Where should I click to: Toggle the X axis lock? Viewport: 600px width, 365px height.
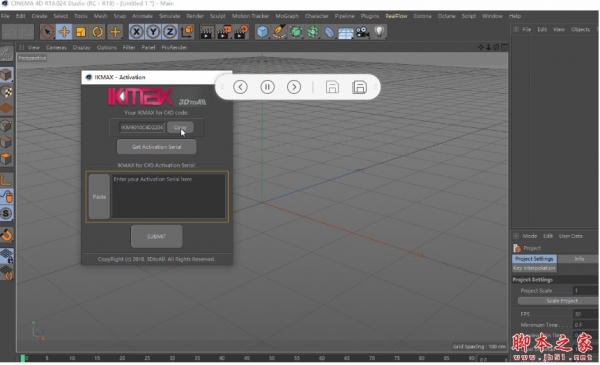[x=136, y=32]
